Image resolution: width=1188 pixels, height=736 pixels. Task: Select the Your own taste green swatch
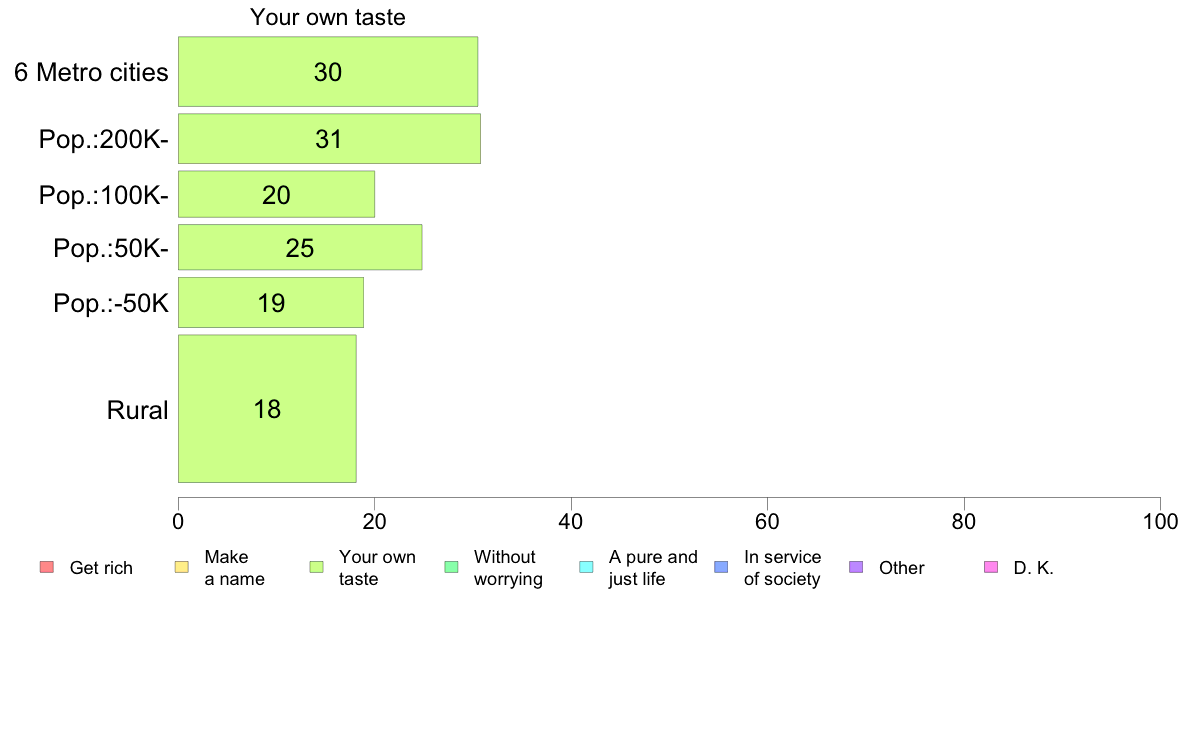click(x=317, y=567)
